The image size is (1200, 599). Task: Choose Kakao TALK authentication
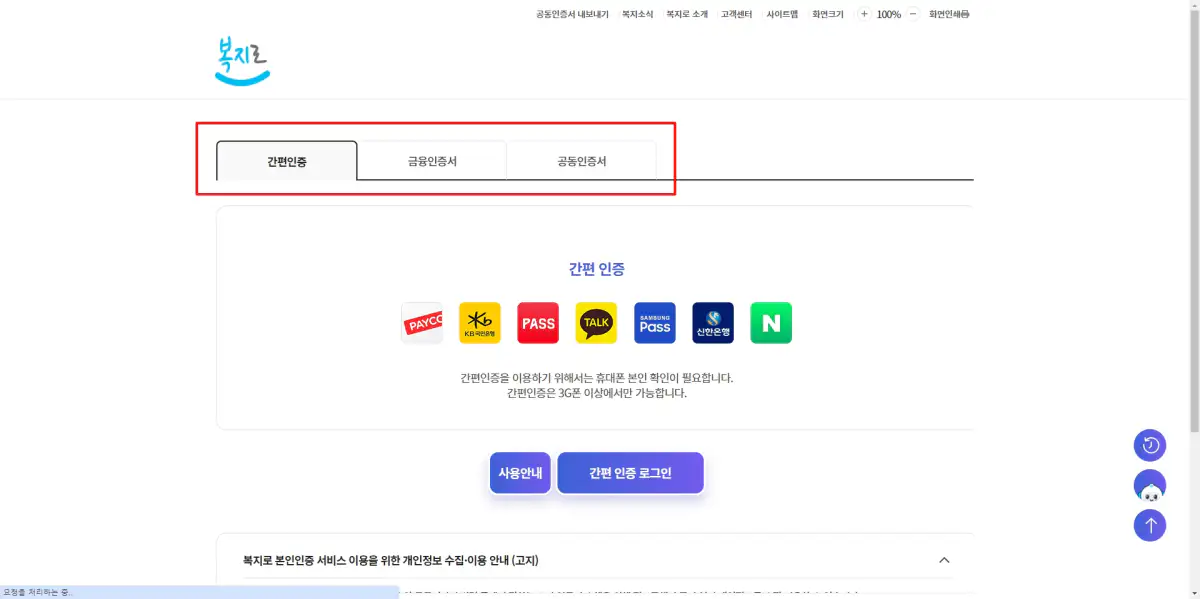point(596,323)
